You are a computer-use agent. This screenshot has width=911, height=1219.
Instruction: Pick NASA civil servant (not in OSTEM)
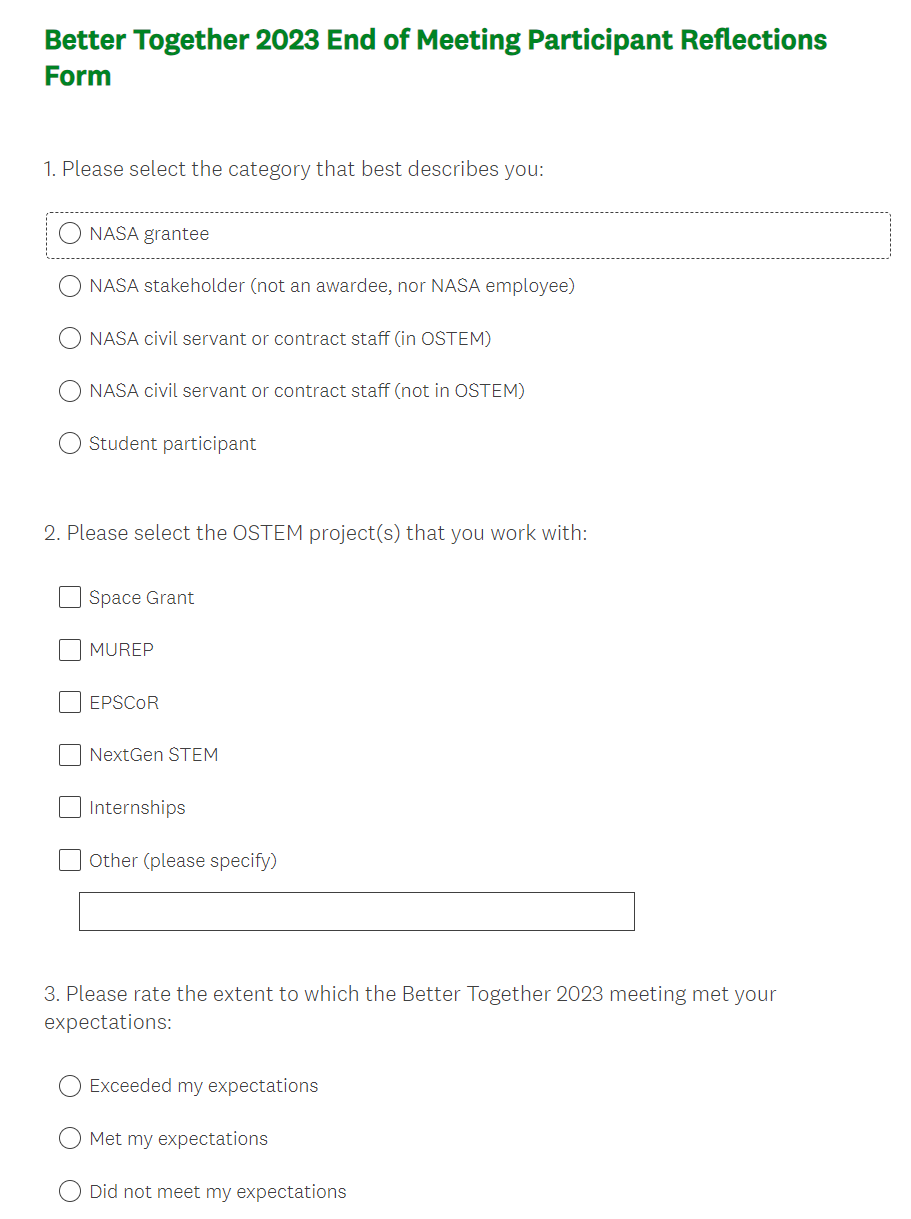pos(70,391)
